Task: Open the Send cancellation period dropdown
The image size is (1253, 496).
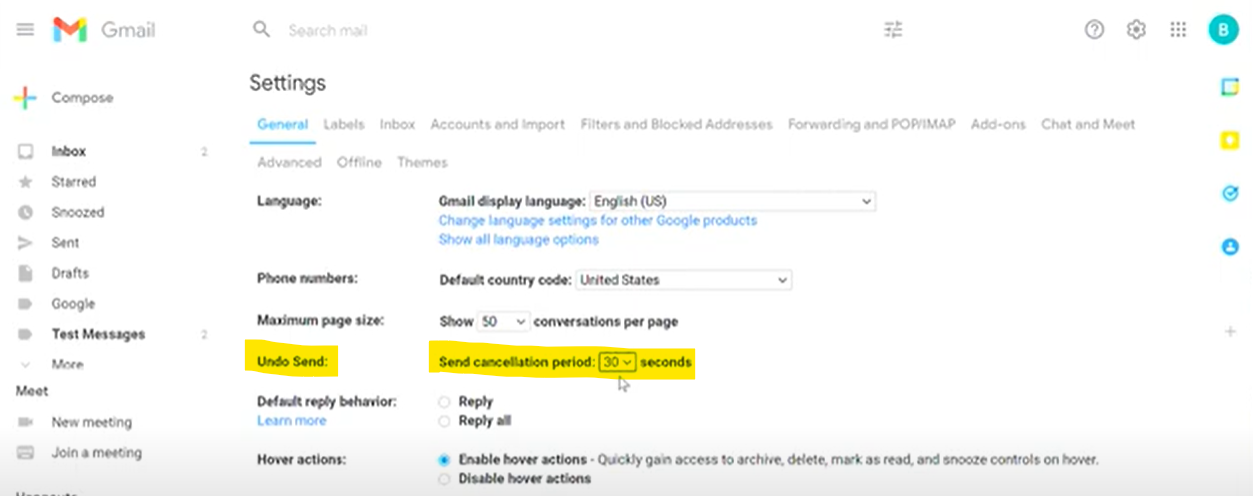Action: coord(618,362)
